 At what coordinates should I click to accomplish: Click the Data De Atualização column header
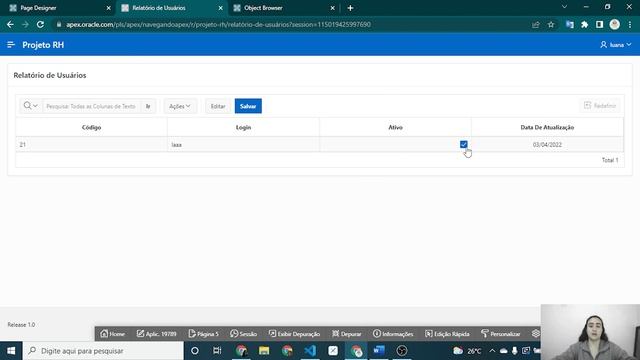pos(547,127)
